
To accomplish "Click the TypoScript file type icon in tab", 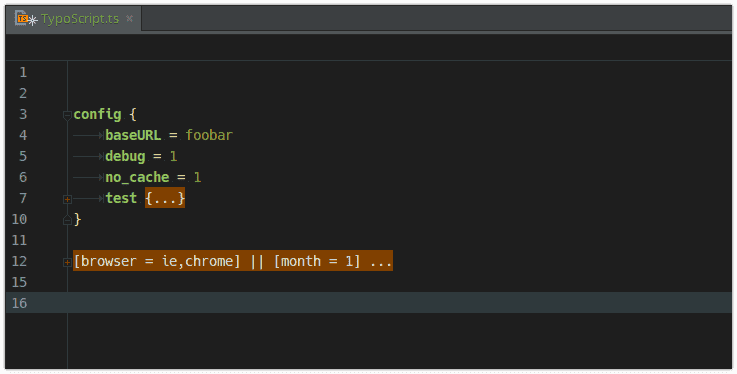I will 22,19.
